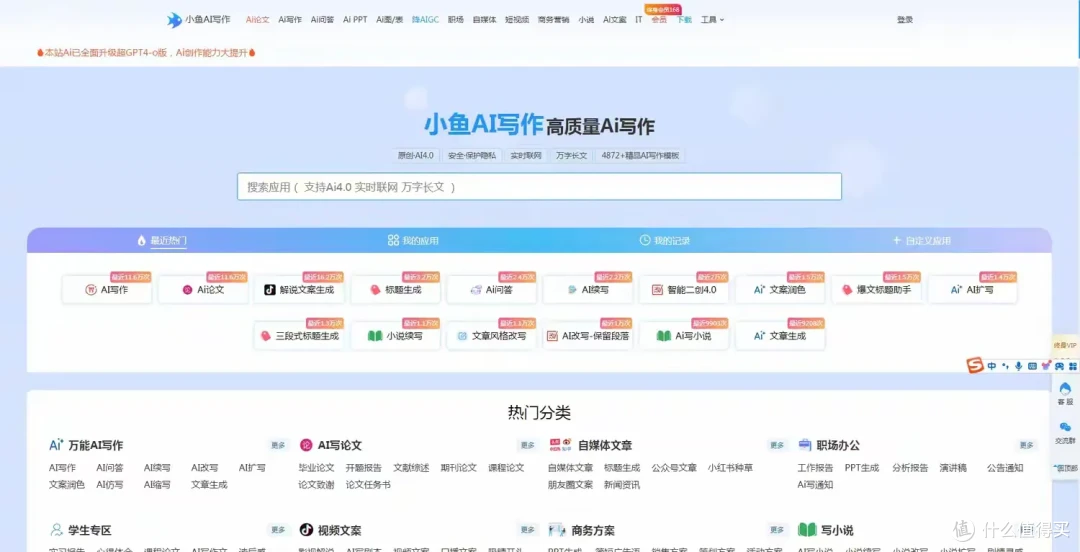Open the 解说文案生成 TikTok card
The width and height of the screenshot is (1080, 552).
(x=298, y=290)
